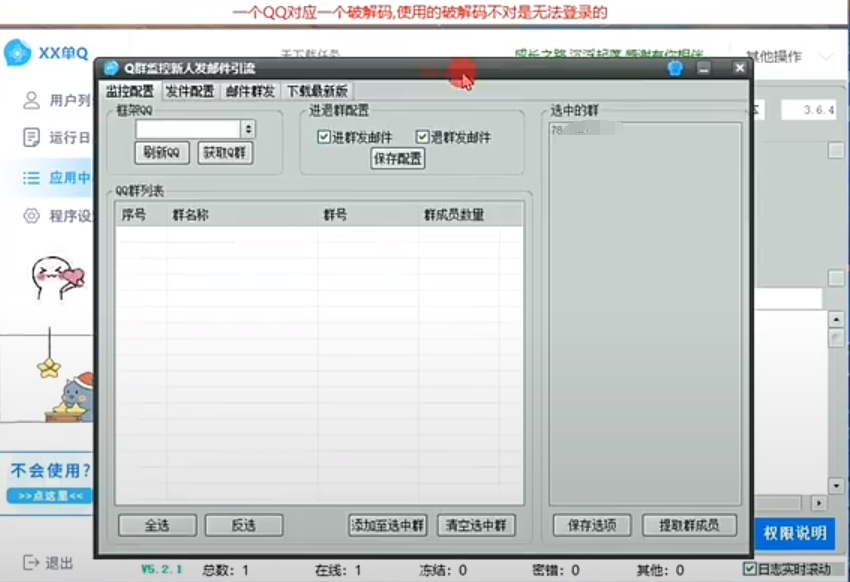Click the >>点这里<< help link
The height and width of the screenshot is (582, 850).
pyautogui.click(x=50, y=496)
